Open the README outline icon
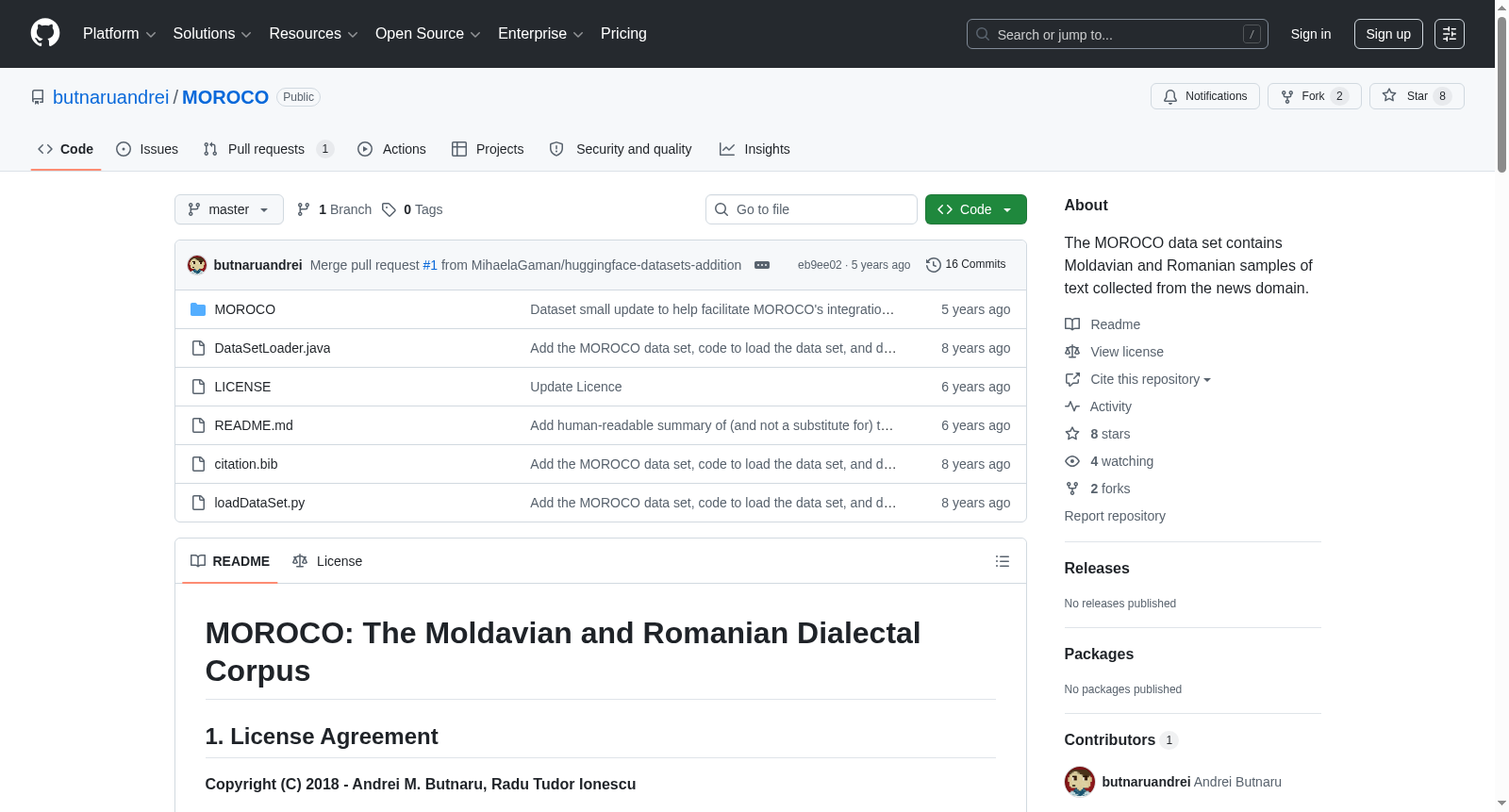Viewport: 1509px width, 812px height. point(1003,561)
